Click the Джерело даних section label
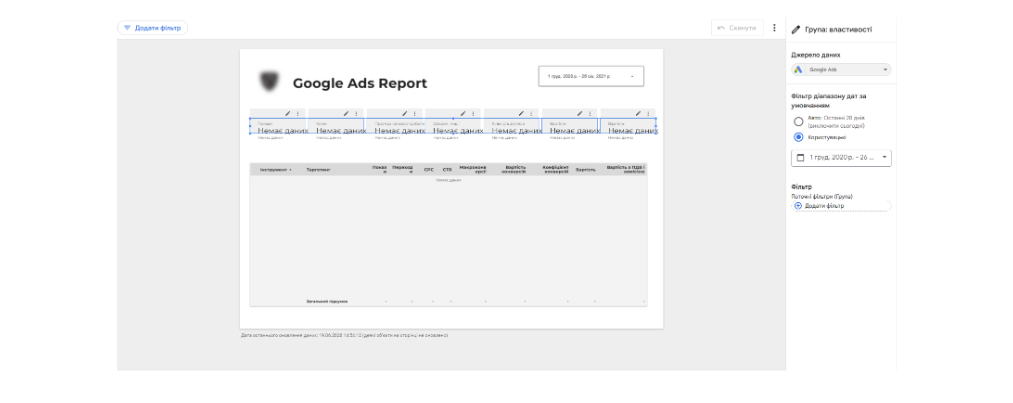 (x=816, y=55)
